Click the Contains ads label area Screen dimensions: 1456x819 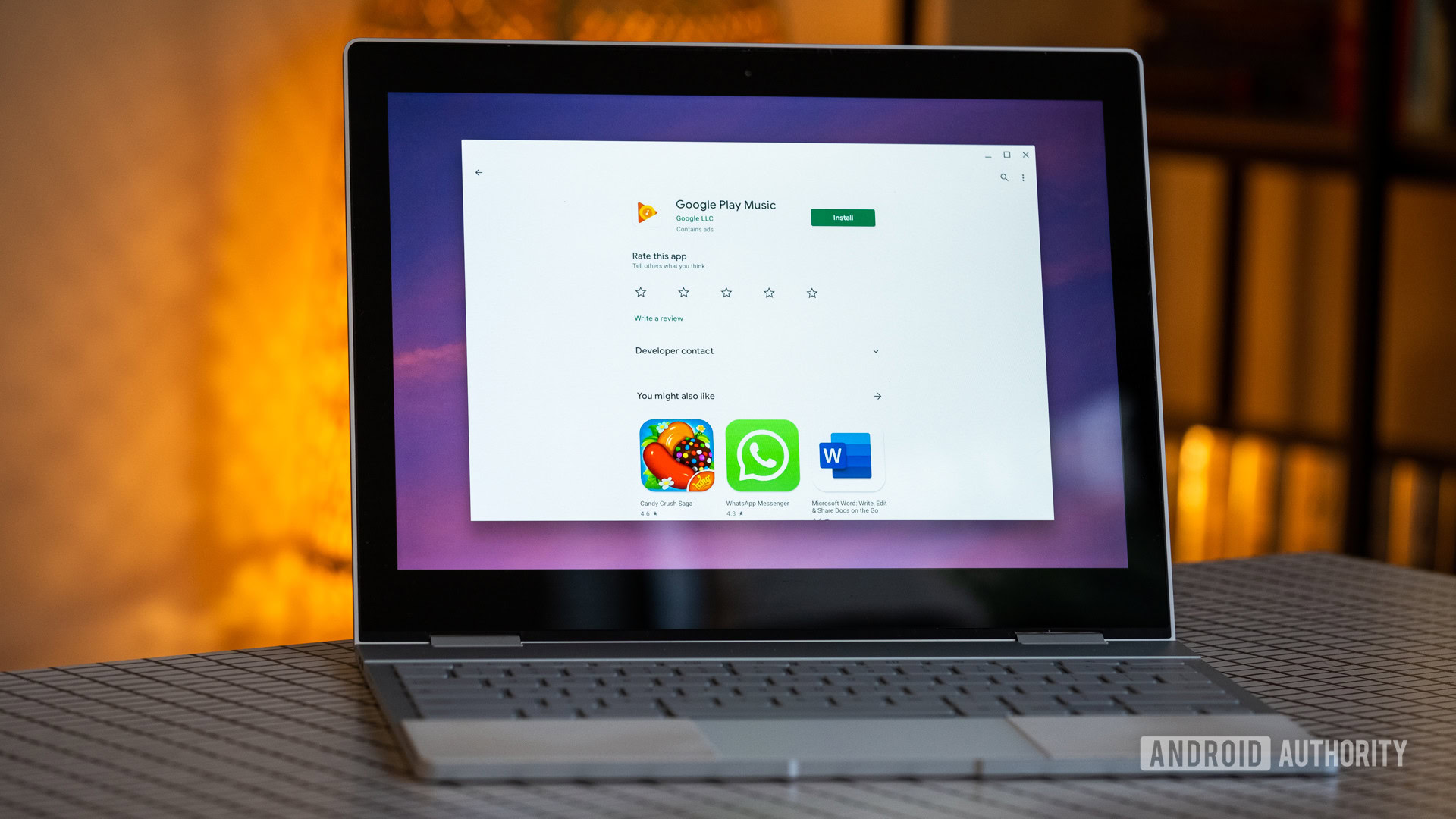695,228
